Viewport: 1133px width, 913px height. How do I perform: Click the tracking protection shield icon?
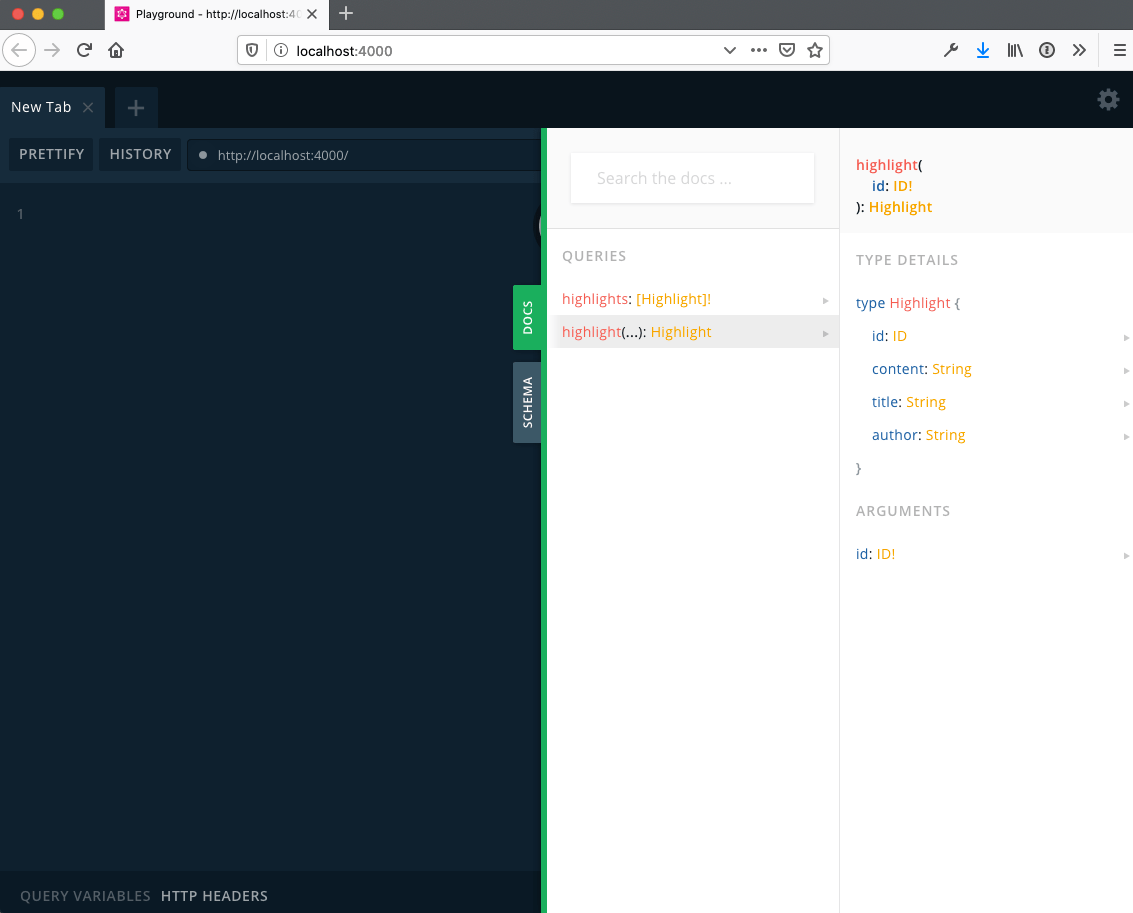(253, 49)
